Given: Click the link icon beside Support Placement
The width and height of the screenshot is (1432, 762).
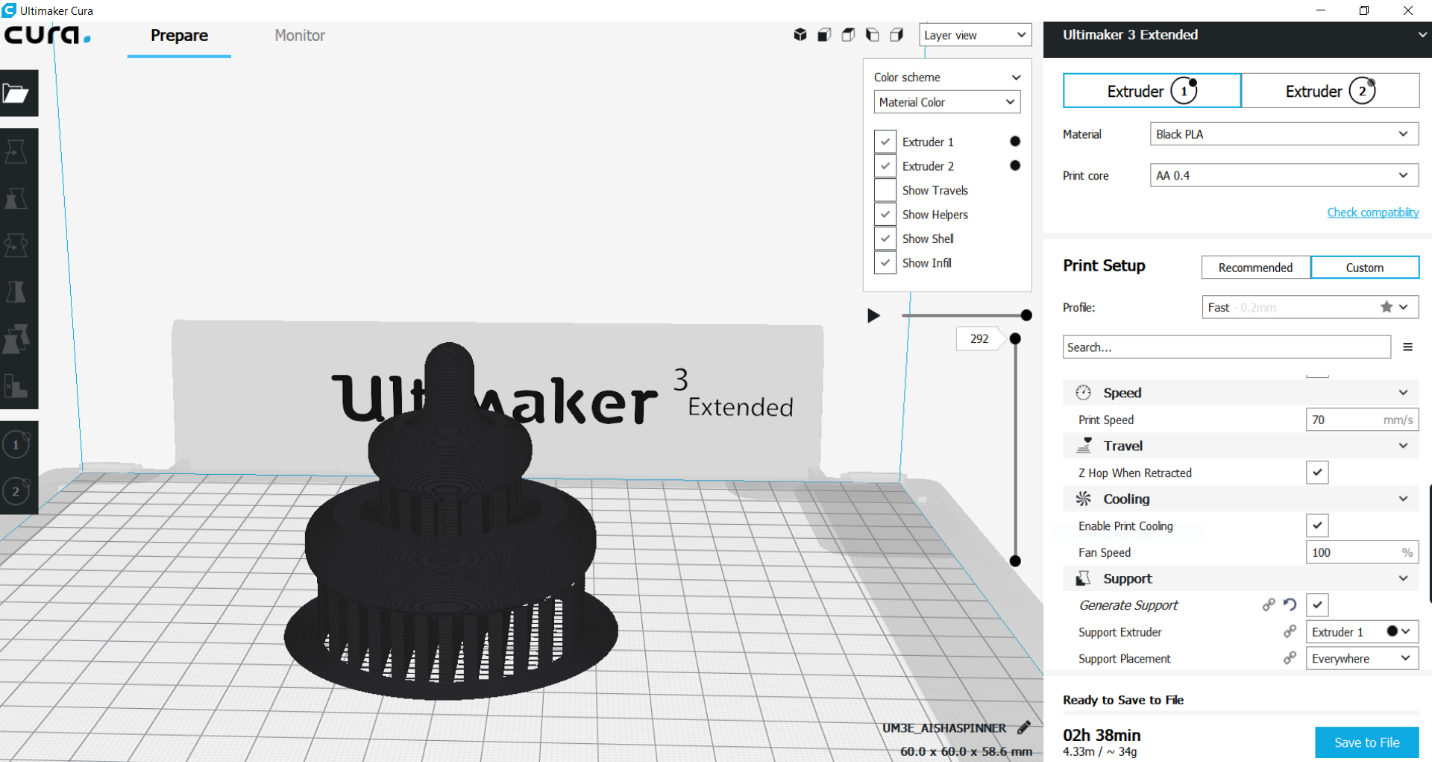Looking at the screenshot, I should click(1290, 659).
